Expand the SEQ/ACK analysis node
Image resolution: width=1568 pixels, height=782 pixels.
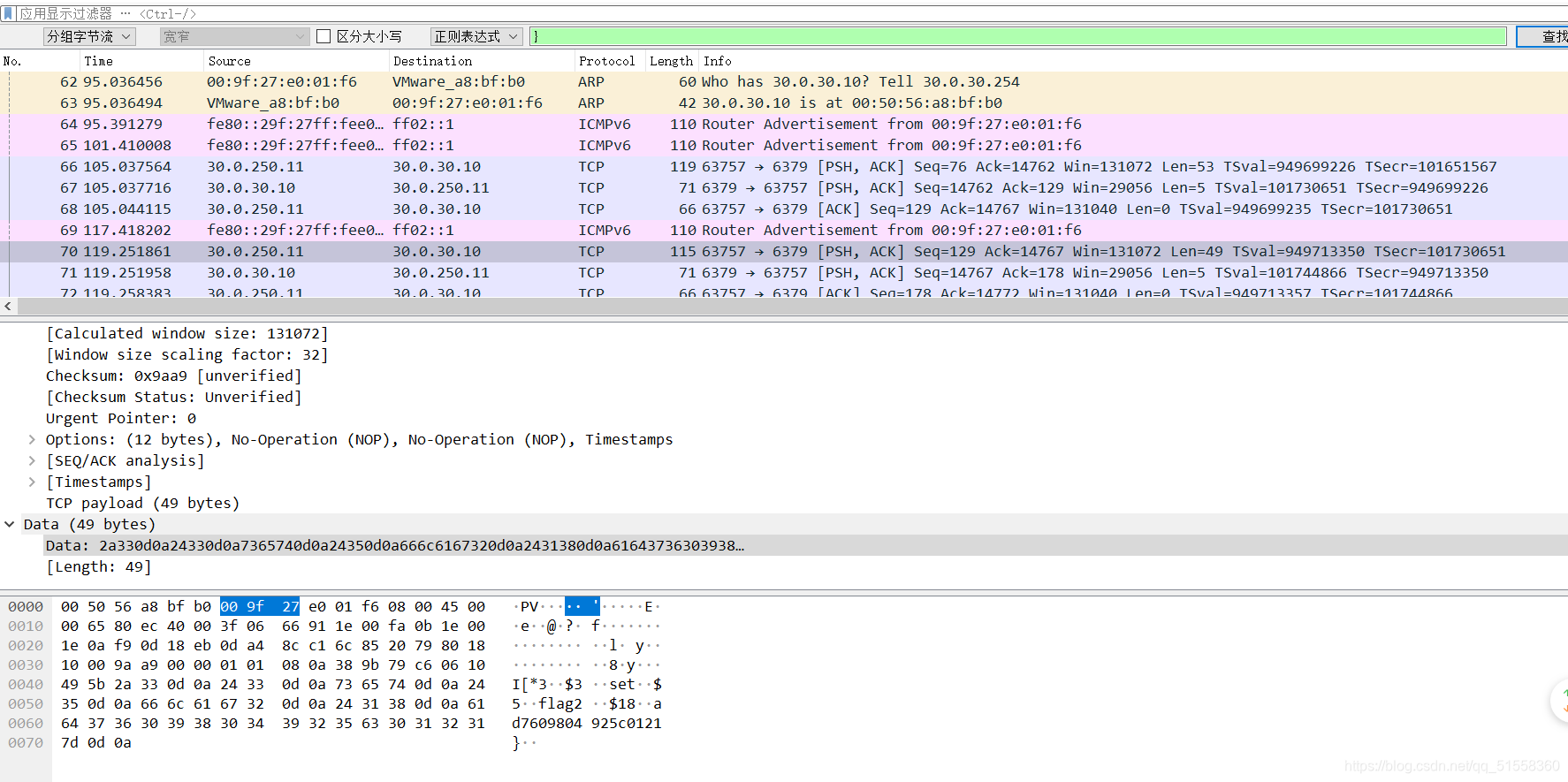point(32,460)
